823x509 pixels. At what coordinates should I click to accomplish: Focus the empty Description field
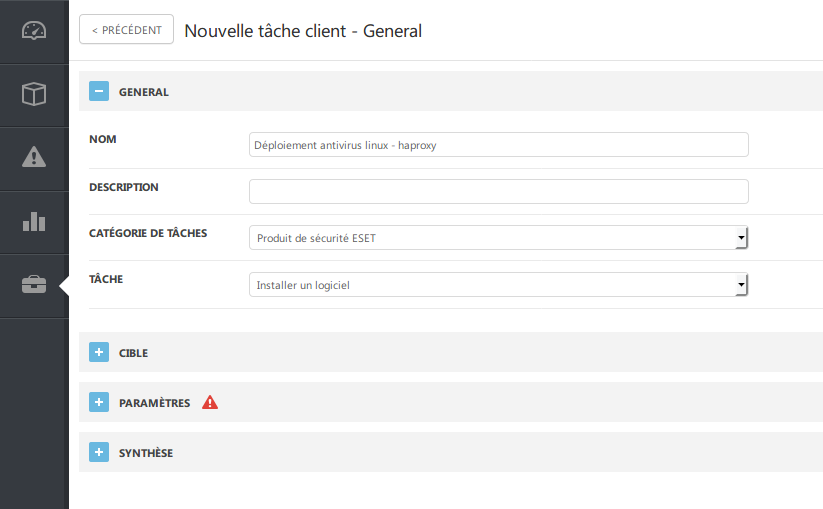tap(498, 192)
